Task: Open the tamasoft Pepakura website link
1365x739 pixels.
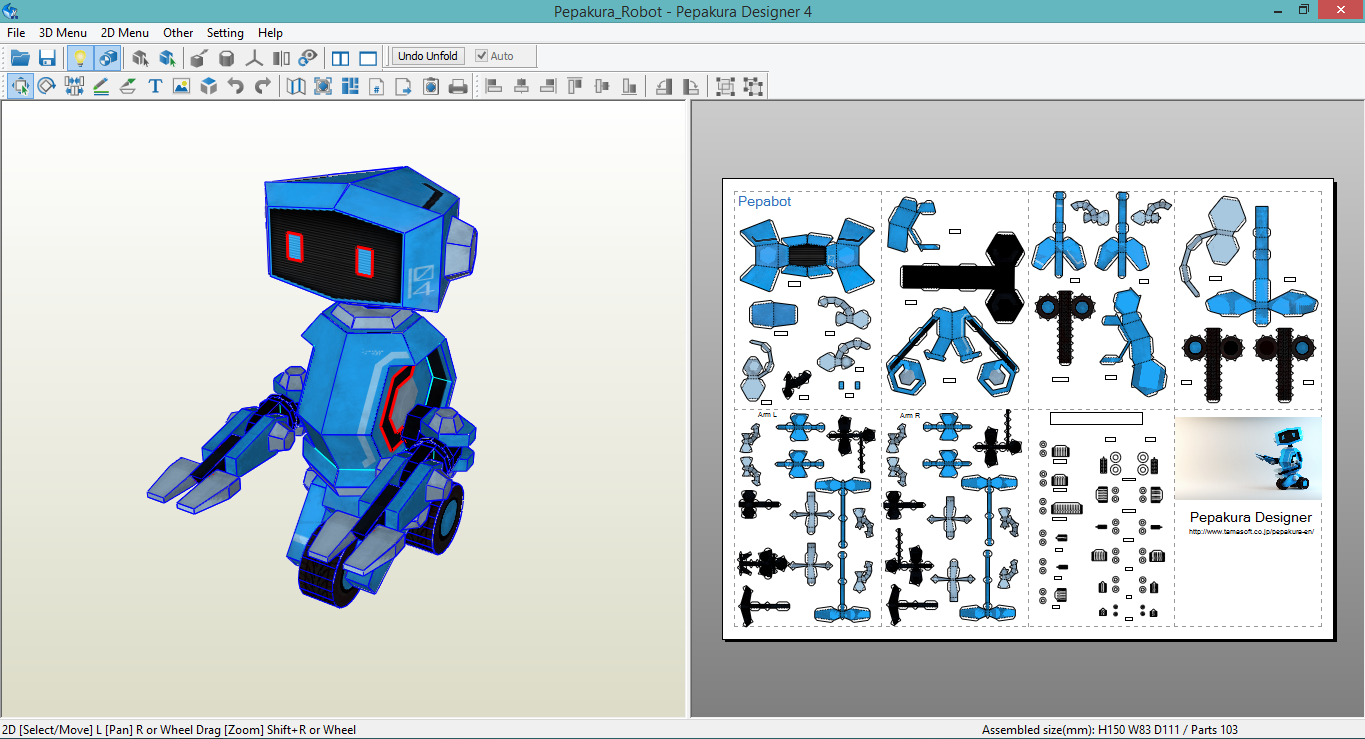Action: click(1248, 530)
